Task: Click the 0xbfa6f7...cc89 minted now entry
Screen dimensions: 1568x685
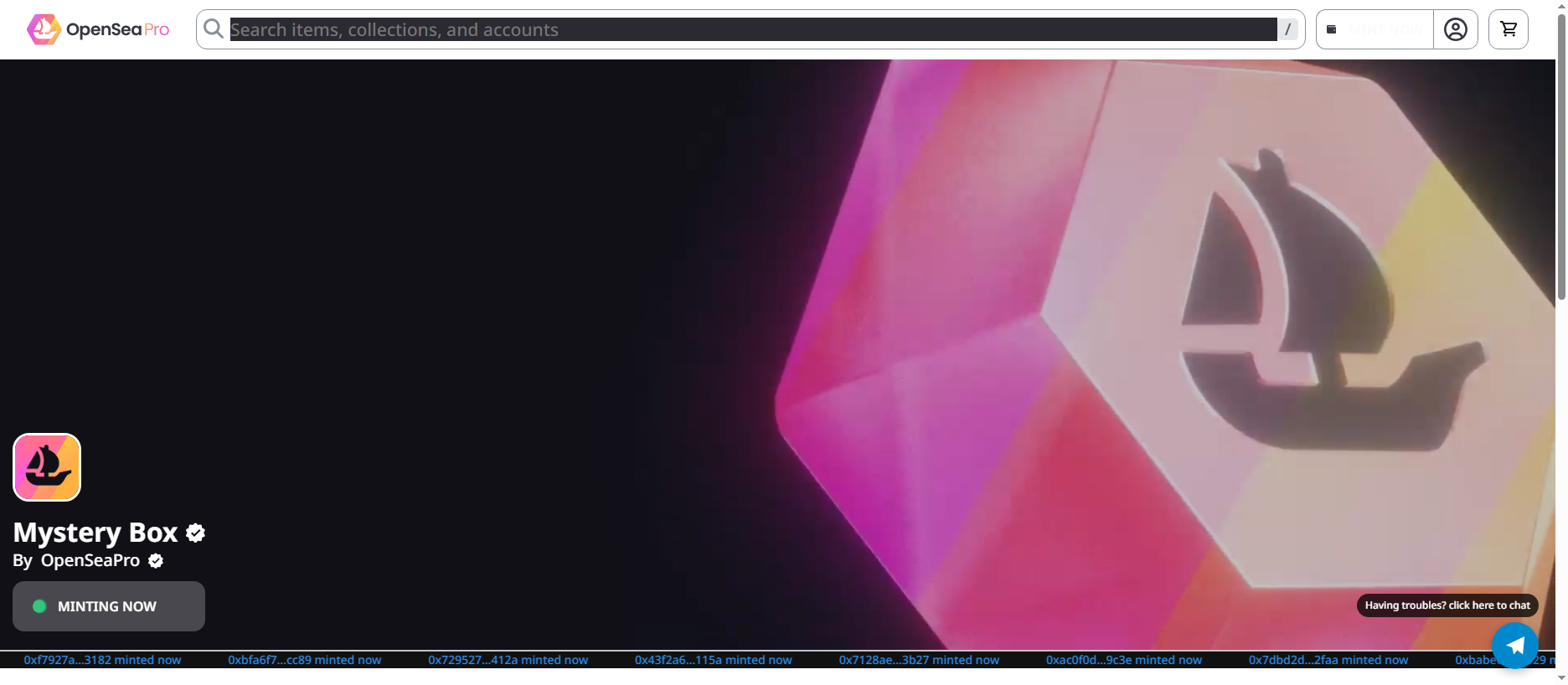Action: point(305,660)
